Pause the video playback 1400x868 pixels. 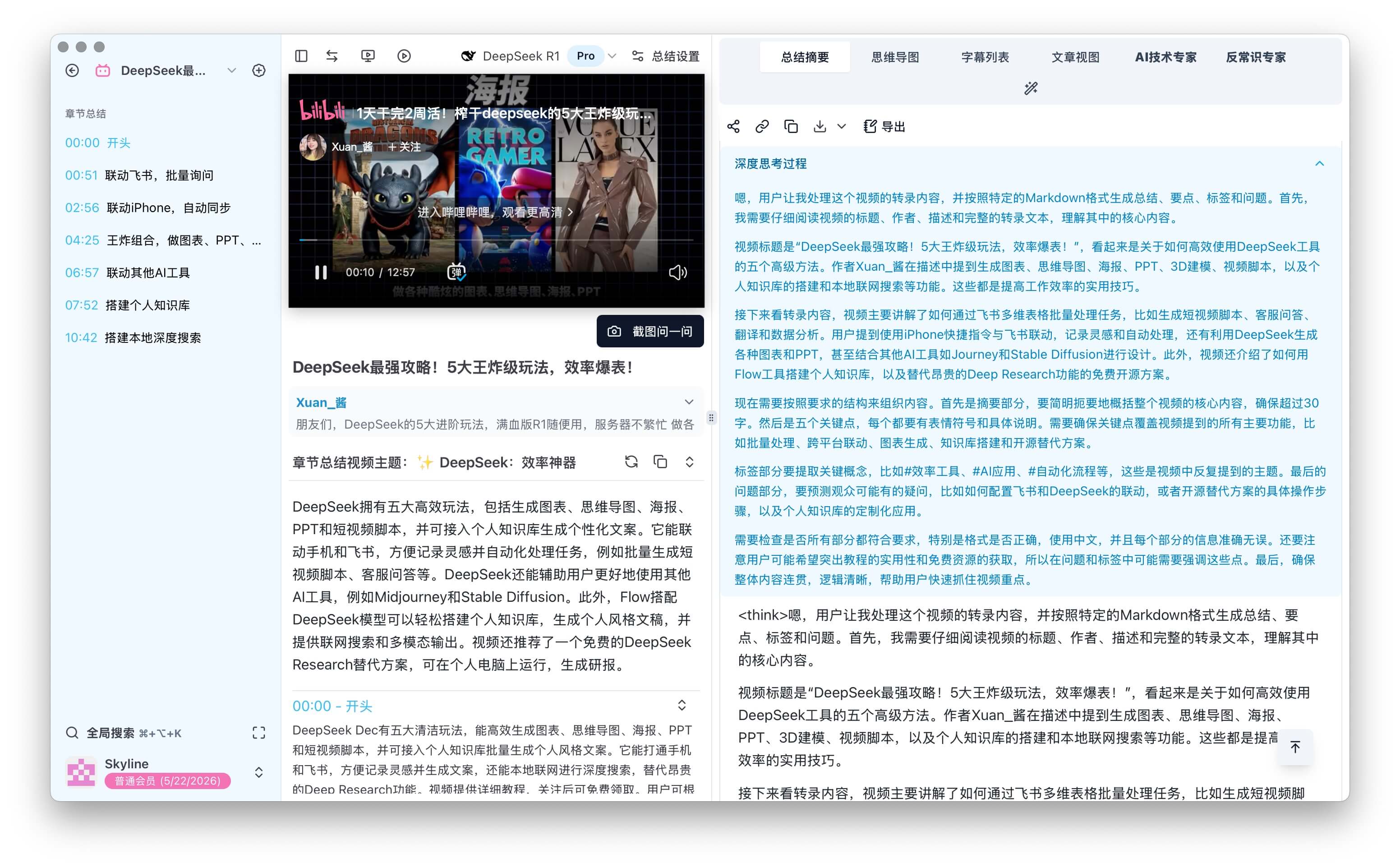pyautogui.click(x=321, y=272)
